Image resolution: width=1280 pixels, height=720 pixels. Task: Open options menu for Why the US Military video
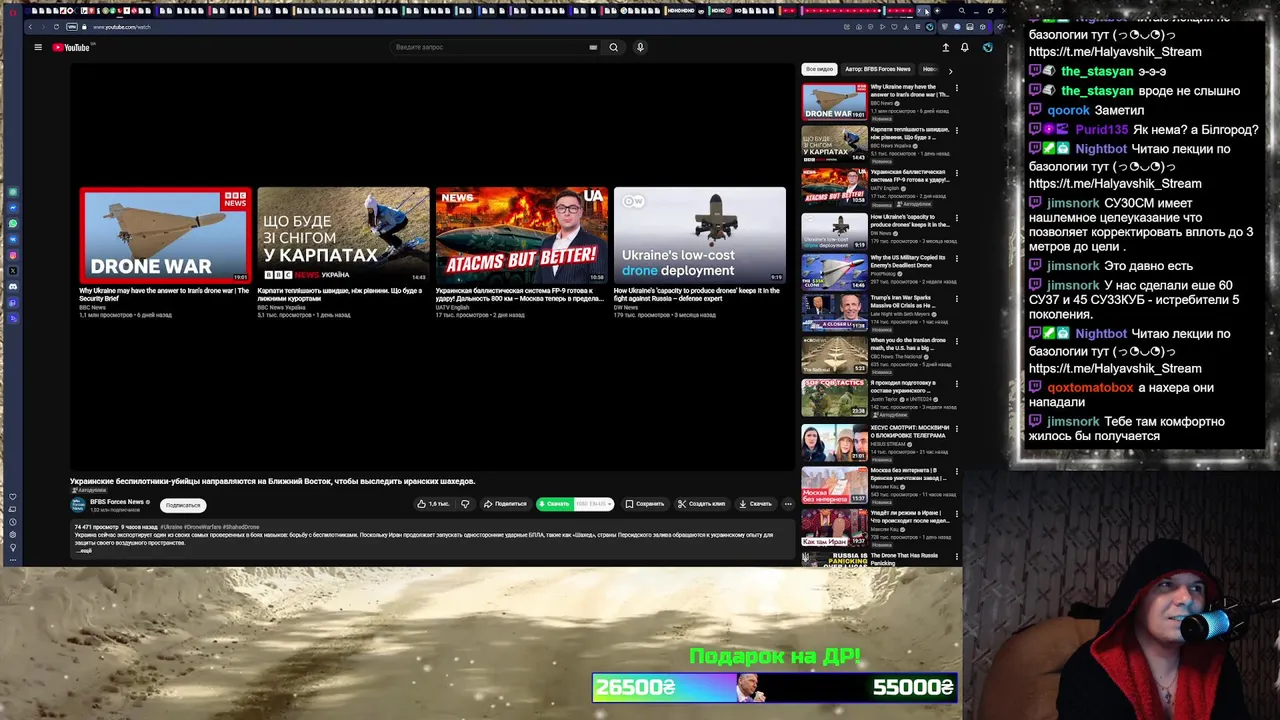[x=956, y=258]
